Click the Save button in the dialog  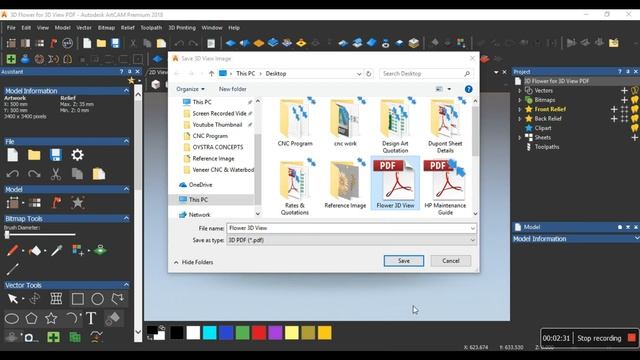coord(404,261)
